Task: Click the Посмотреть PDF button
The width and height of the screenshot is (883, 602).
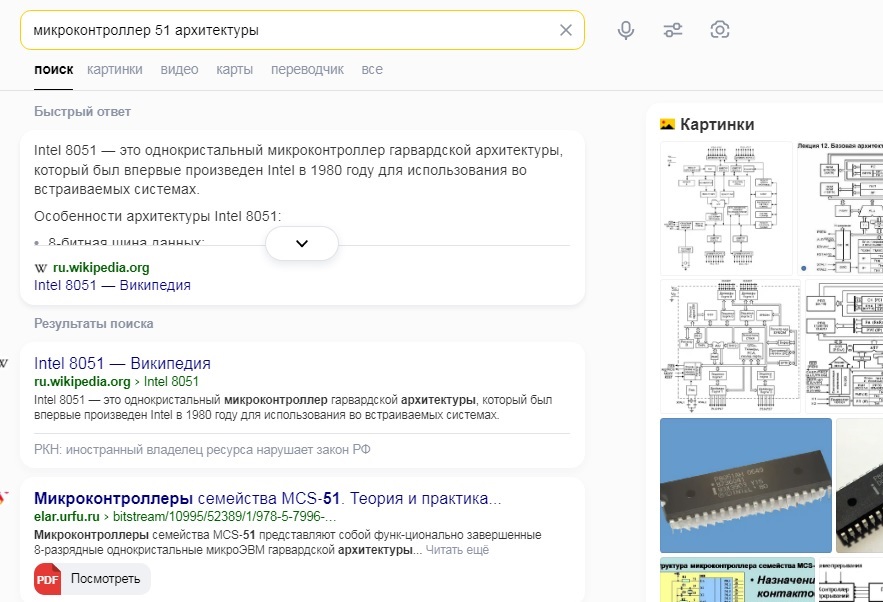Action: [92, 579]
